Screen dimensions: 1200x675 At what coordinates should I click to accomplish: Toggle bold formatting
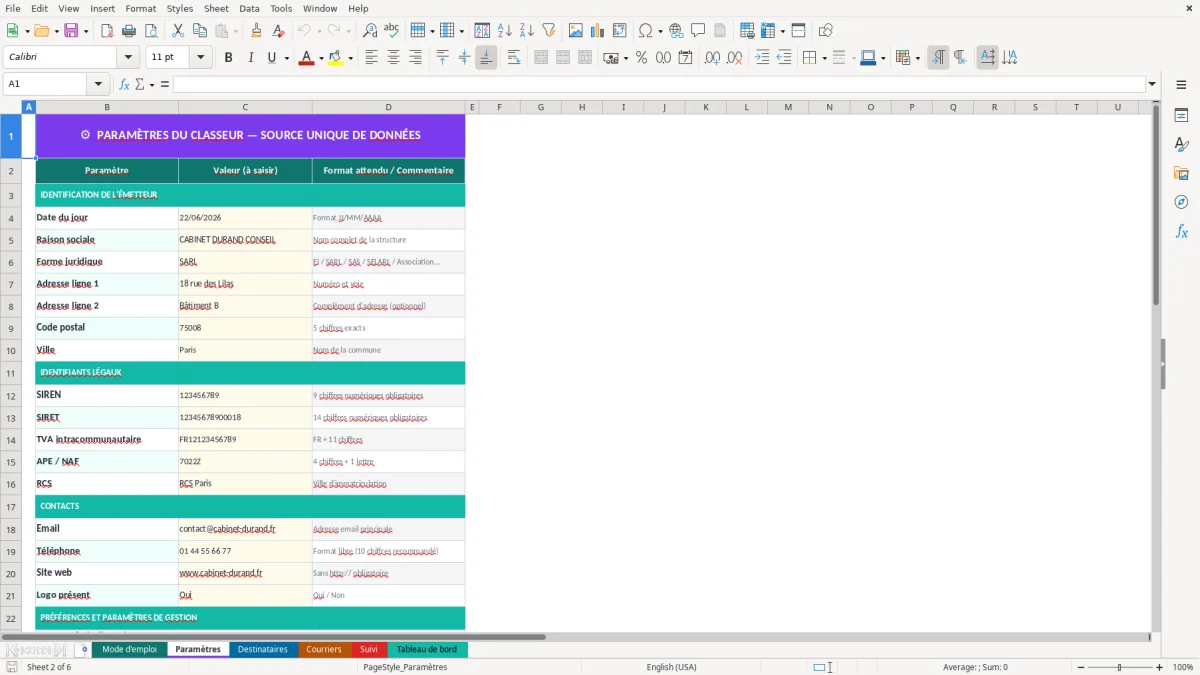click(229, 58)
